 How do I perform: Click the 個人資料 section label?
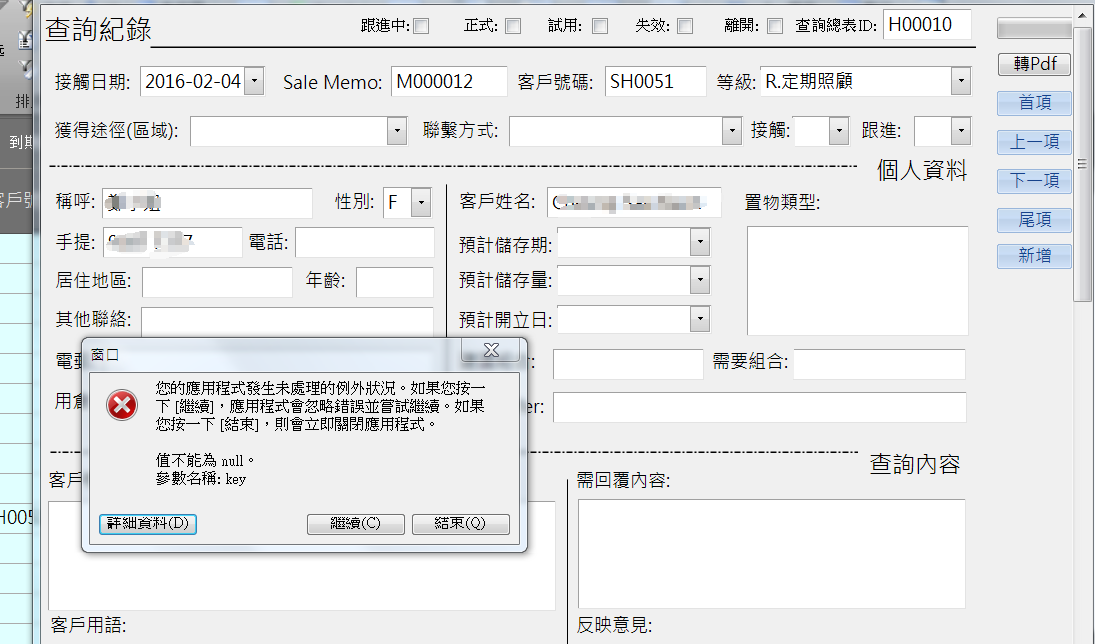pos(922,170)
